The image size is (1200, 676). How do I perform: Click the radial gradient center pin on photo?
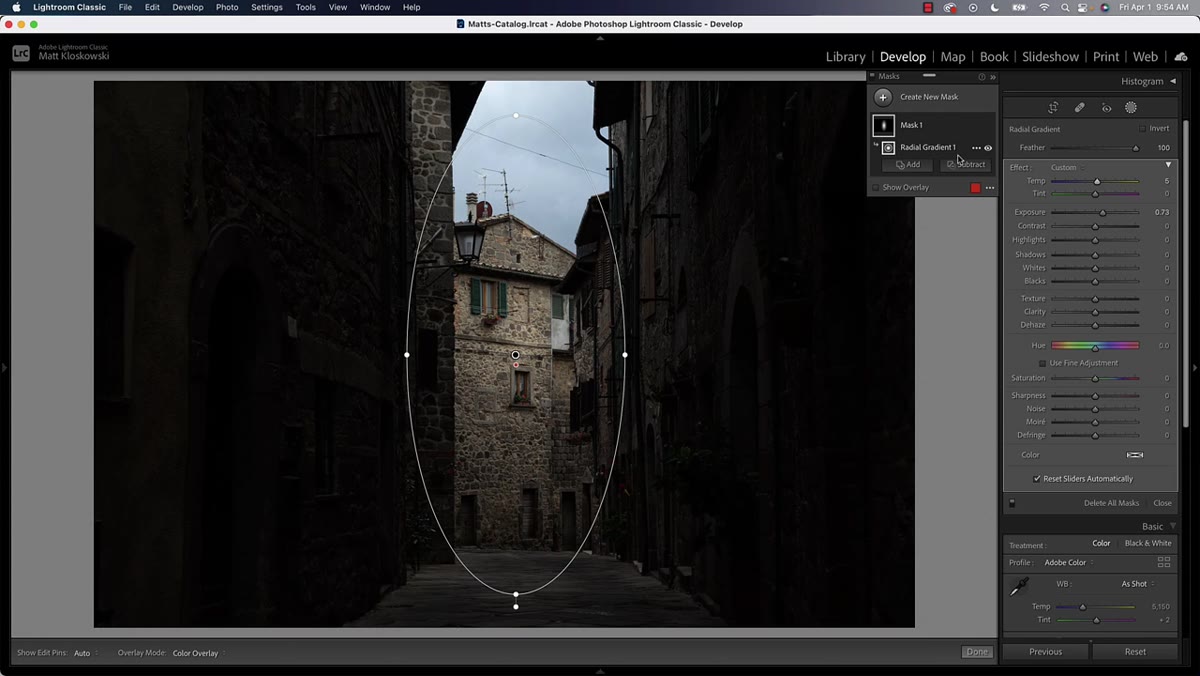pos(516,355)
